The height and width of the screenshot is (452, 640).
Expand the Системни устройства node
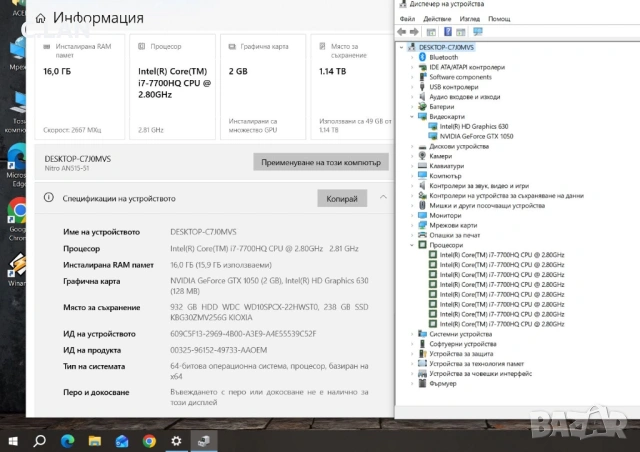pos(412,334)
